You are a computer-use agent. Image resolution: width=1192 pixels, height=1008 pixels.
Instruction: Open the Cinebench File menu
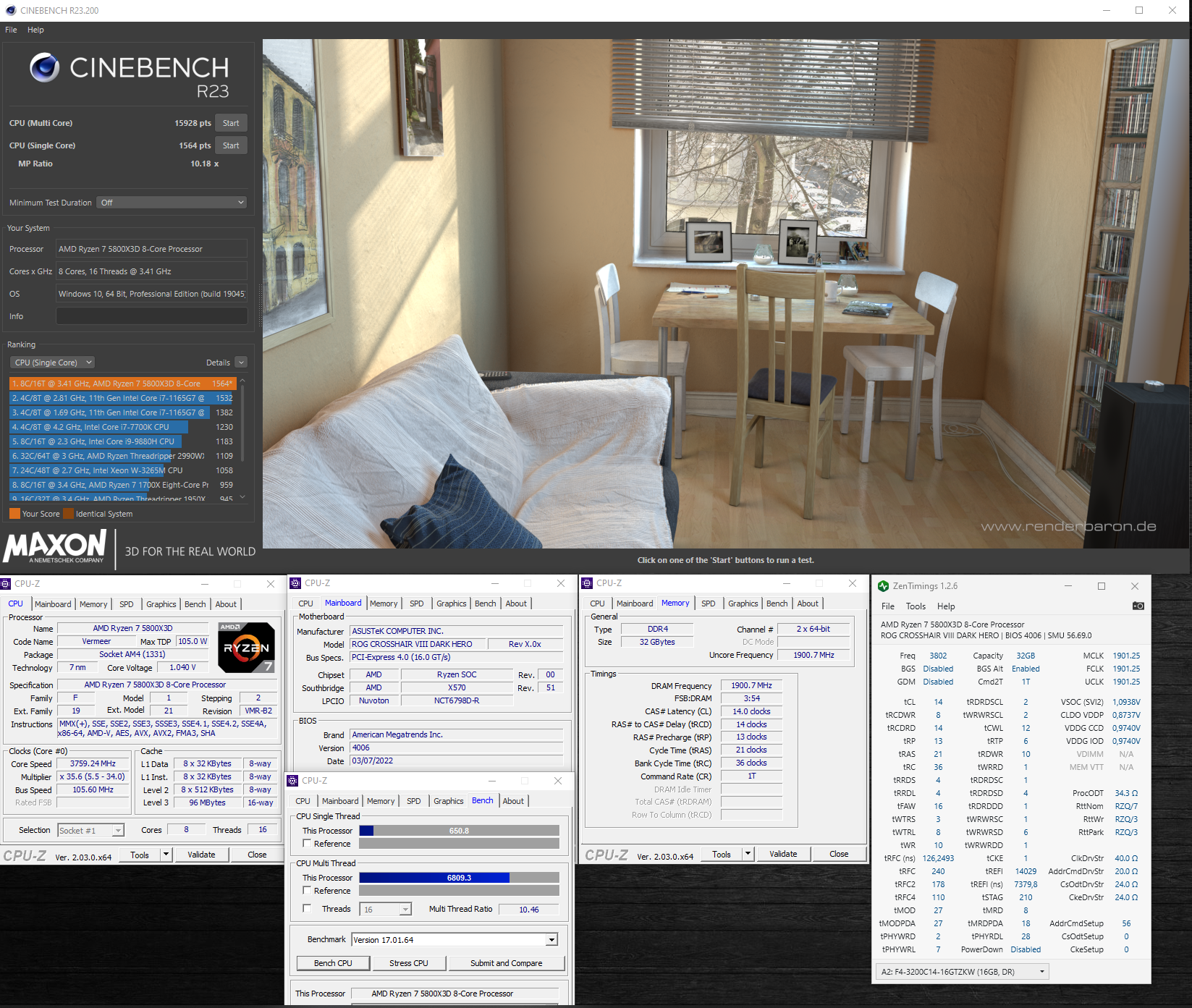(11, 30)
